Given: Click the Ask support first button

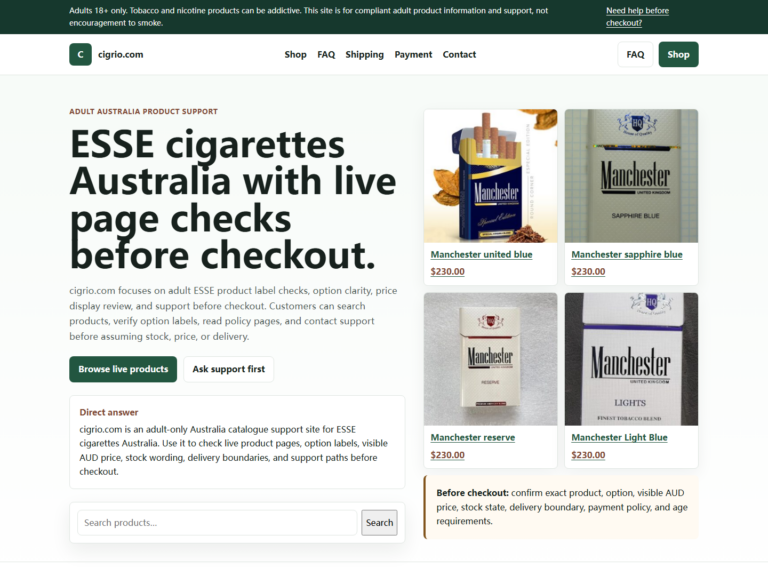Looking at the screenshot, I should pos(228,369).
